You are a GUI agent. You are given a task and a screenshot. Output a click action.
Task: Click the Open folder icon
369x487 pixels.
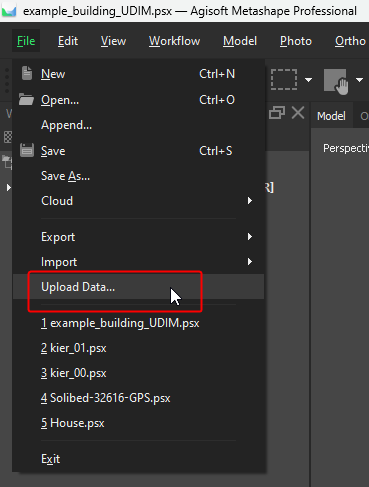pos(26,99)
